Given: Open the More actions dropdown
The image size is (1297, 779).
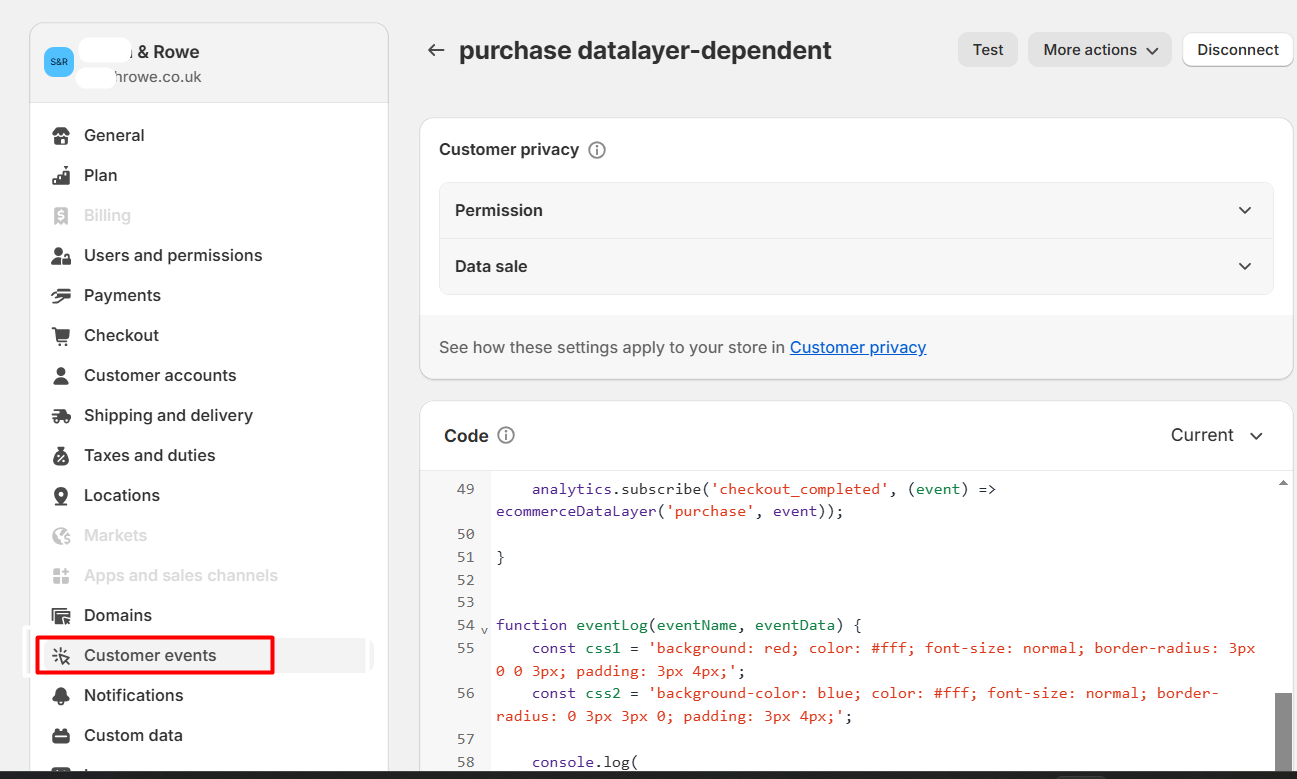Looking at the screenshot, I should (x=1099, y=50).
